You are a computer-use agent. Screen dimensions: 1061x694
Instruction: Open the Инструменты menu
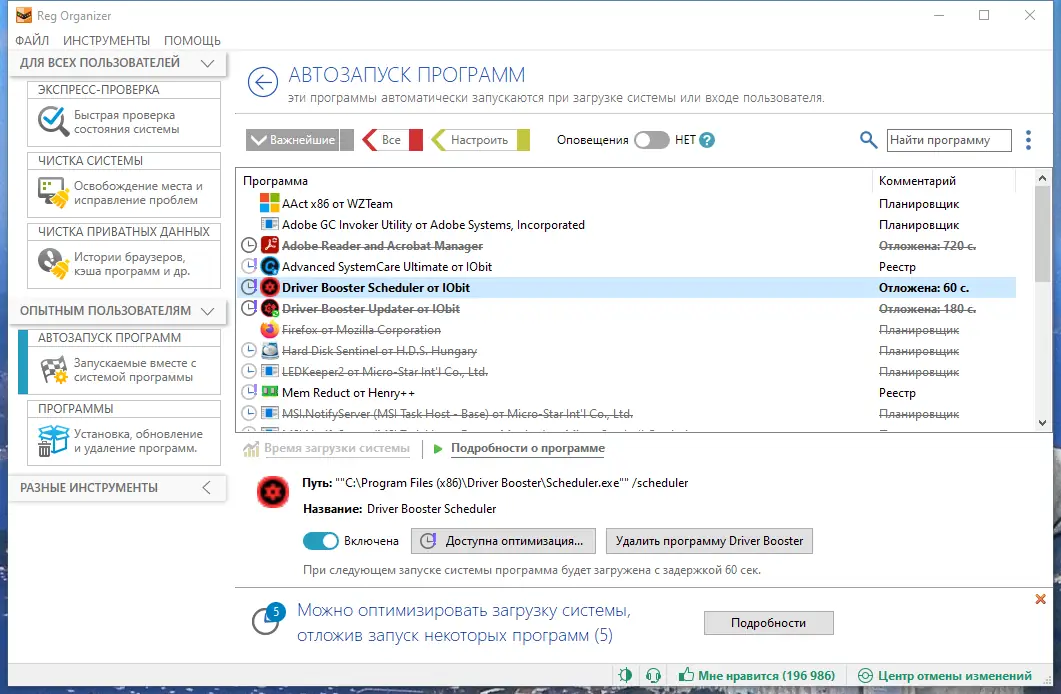pos(106,41)
